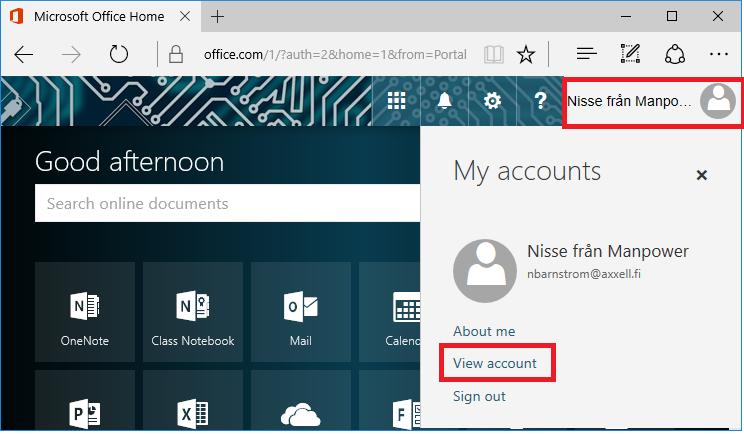Click the address bar lock icon
This screenshot has height=434, width=744.
176,55
